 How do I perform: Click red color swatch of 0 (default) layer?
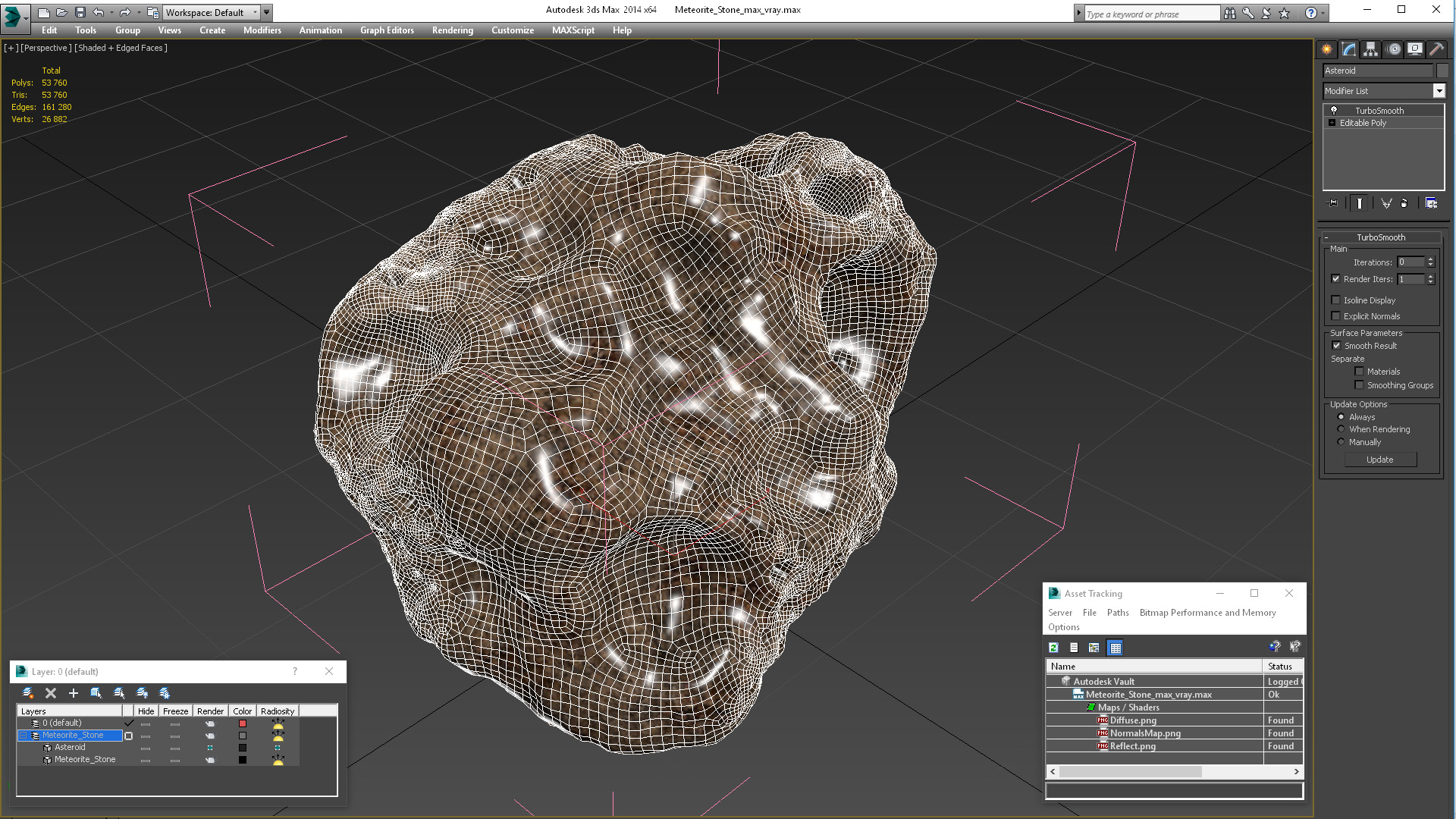pos(243,723)
